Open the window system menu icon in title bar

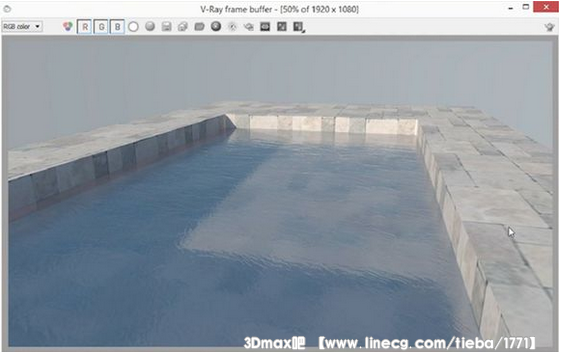pos(7,9)
